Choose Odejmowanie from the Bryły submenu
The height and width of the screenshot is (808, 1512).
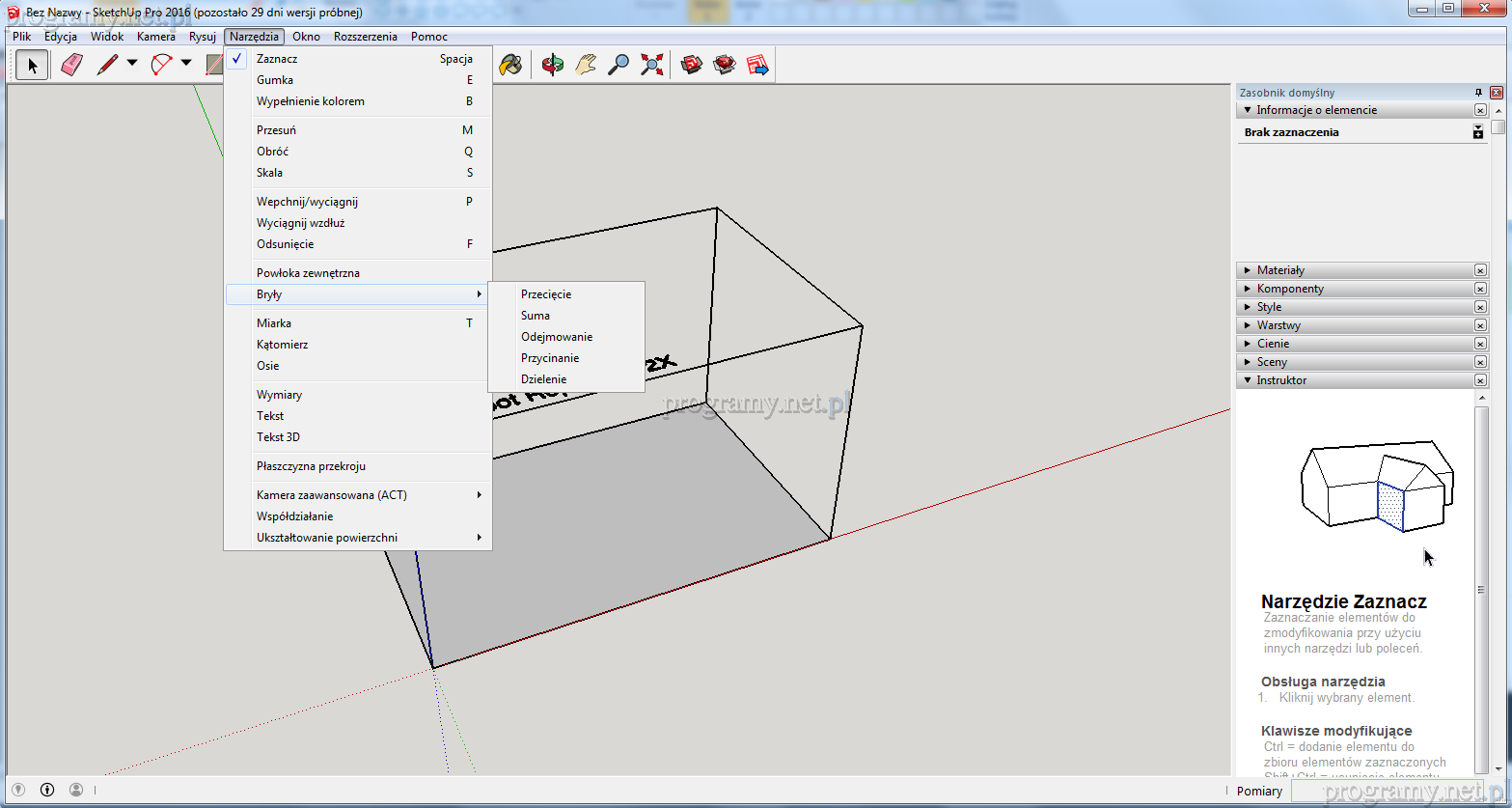(x=557, y=337)
